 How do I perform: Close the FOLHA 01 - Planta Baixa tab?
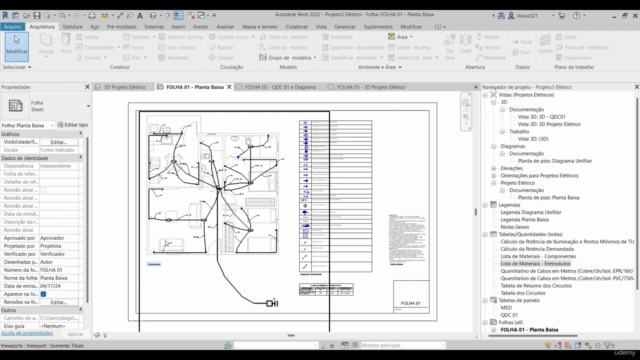pyautogui.click(x=229, y=87)
